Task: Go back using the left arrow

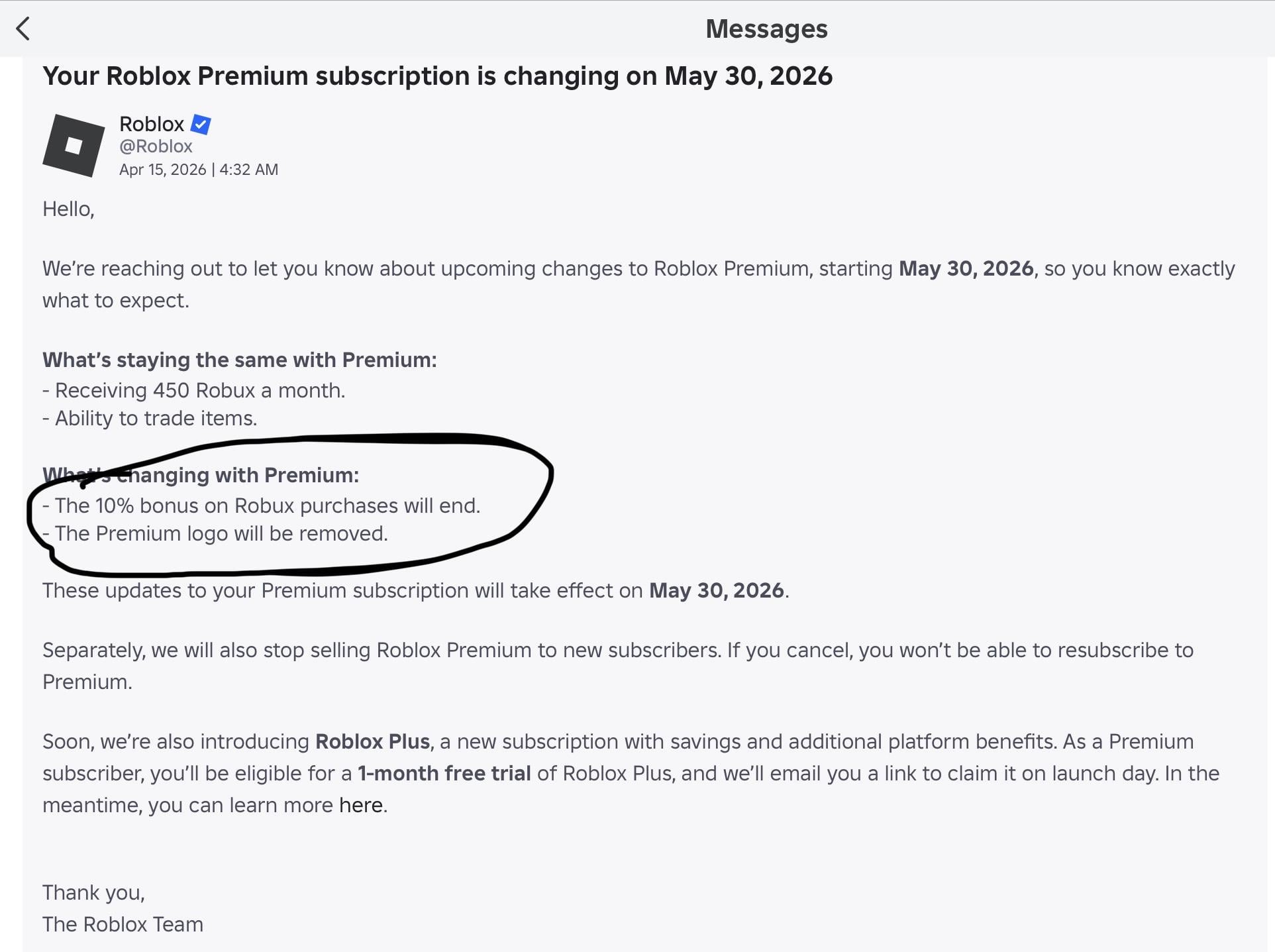Action: [x=23, y=28]
